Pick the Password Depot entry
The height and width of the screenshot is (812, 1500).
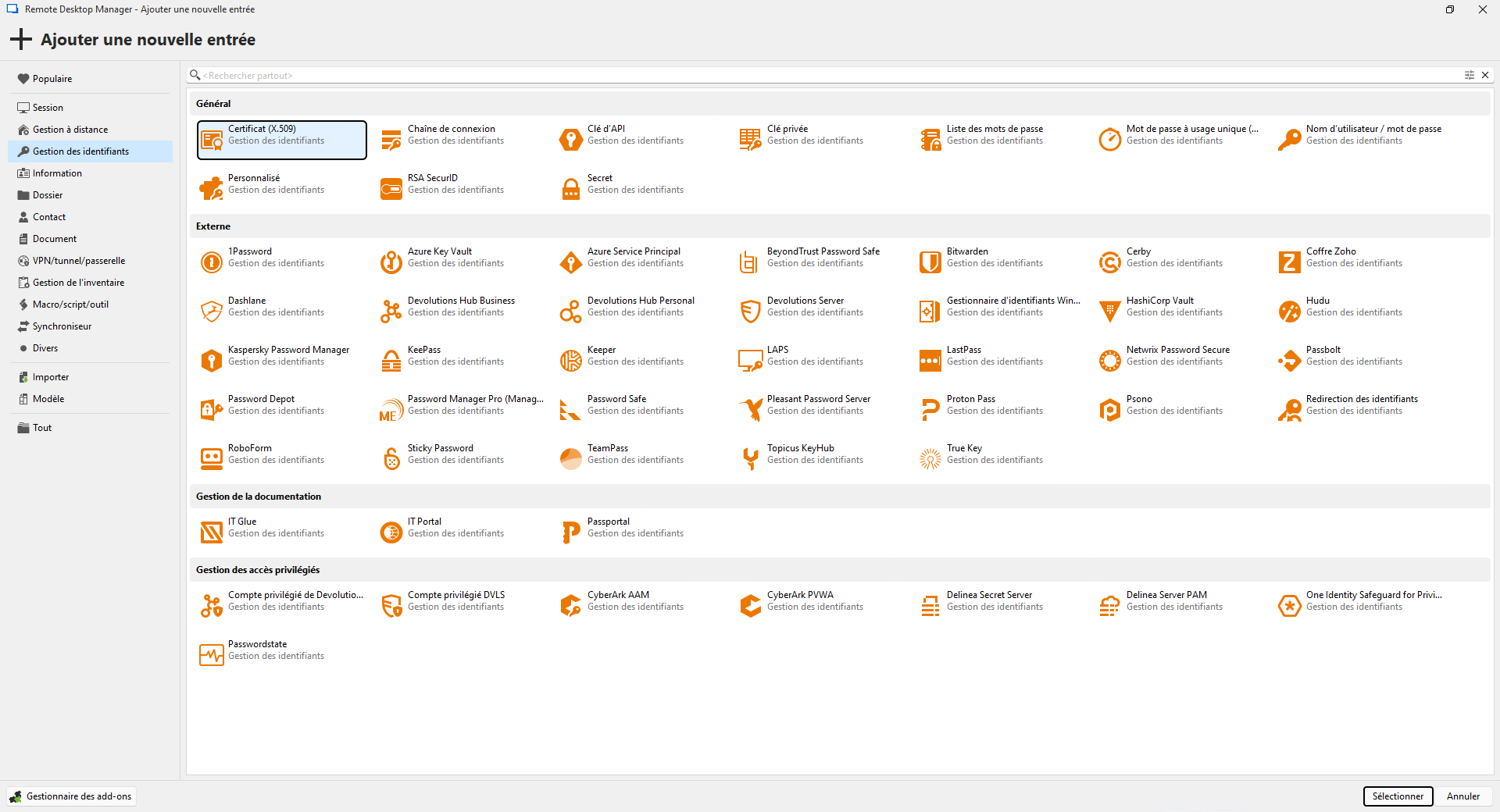pyautogui.click(x=282, y=410)
